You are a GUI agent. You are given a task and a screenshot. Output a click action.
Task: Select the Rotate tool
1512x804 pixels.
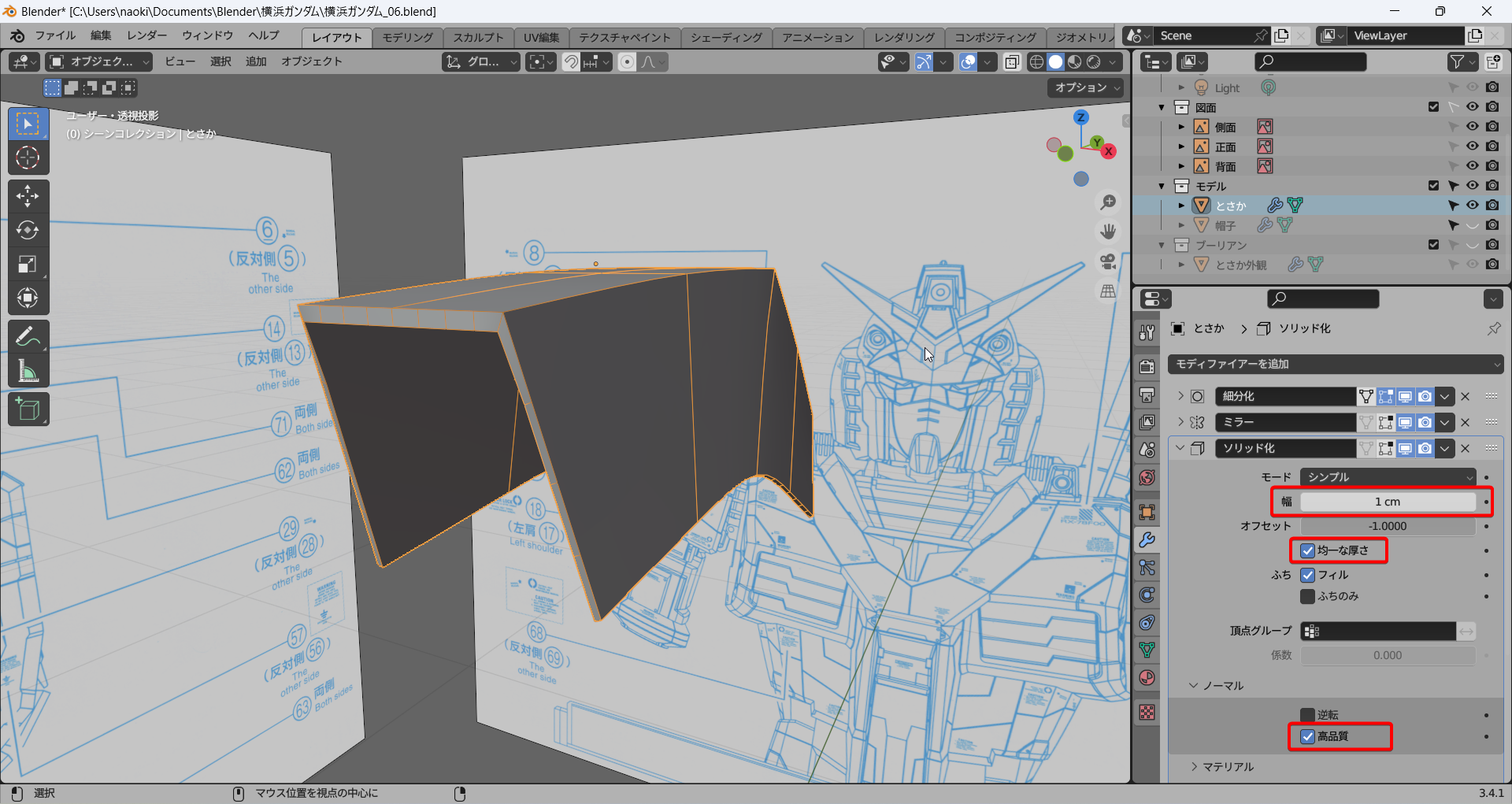coord(28,230)
